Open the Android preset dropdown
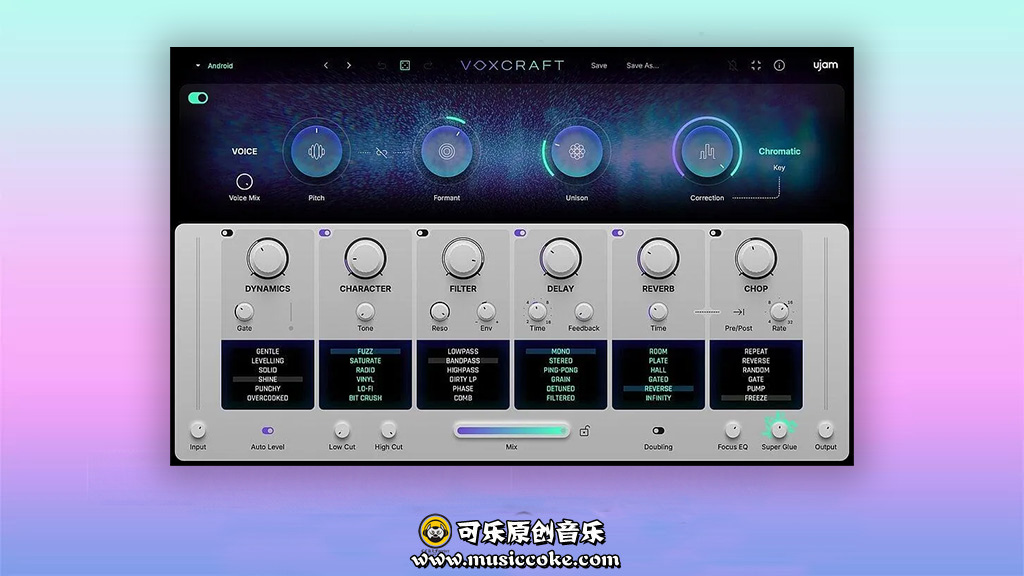1024x576 pixels. [214, 66]
